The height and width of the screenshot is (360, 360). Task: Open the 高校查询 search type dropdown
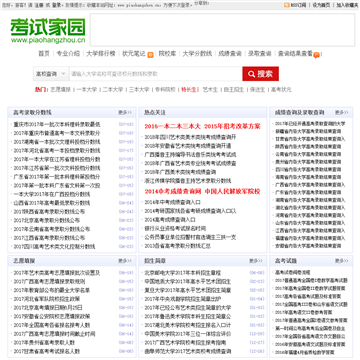(51, 74)
